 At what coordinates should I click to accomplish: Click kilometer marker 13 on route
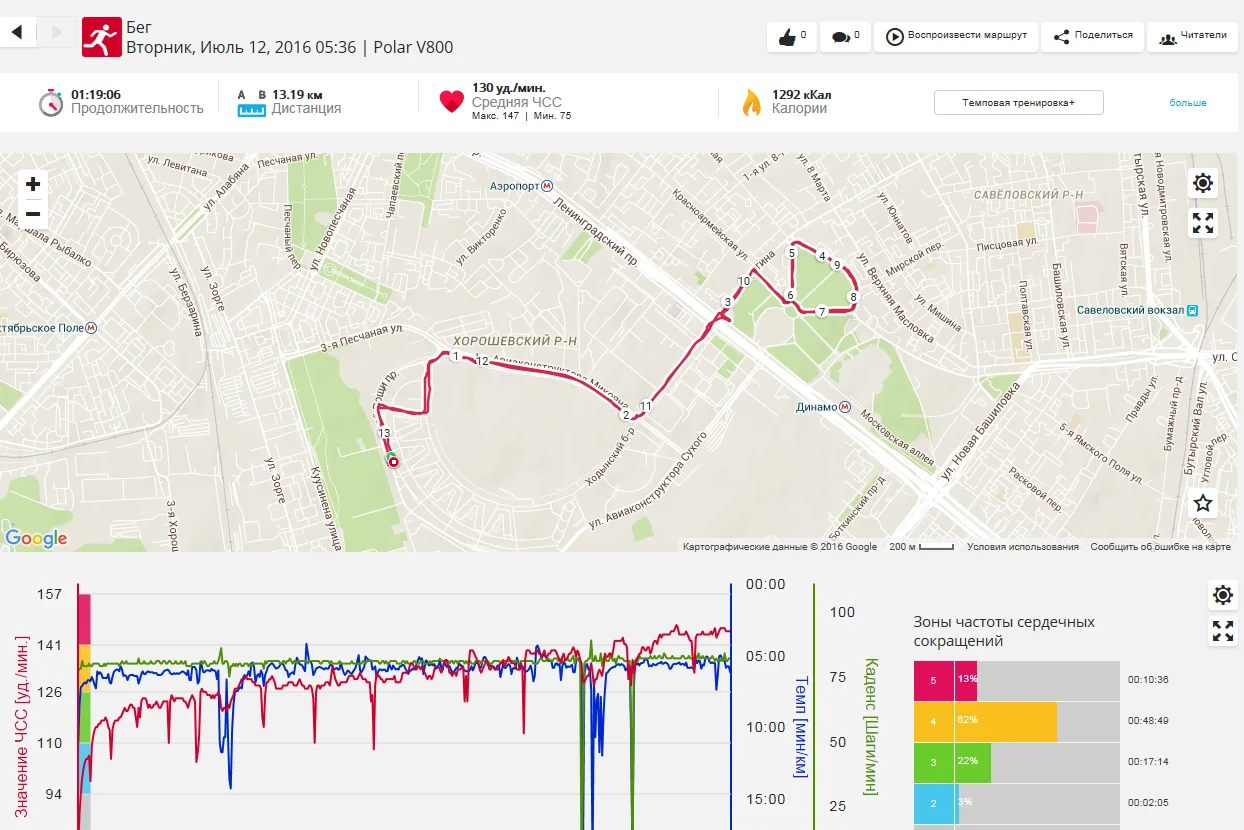[384, 433]
